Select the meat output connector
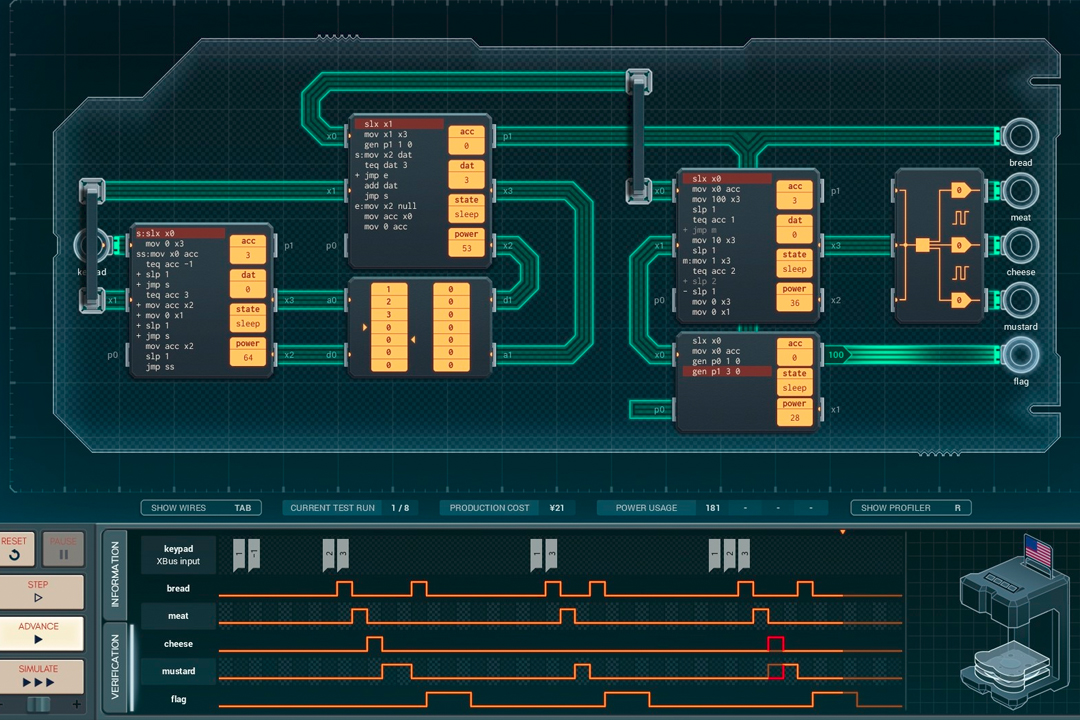The image size is (1080, 720). click(1020, 190)
